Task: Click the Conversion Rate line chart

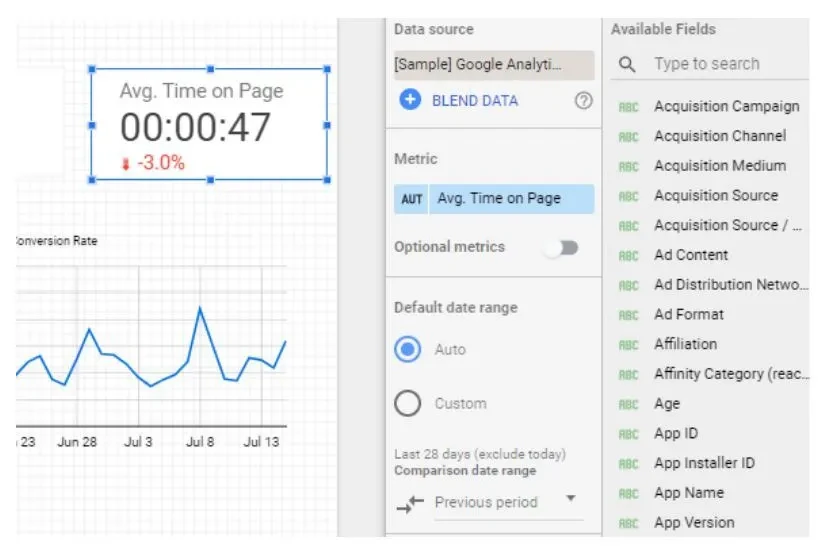Action: coord(151,346)
